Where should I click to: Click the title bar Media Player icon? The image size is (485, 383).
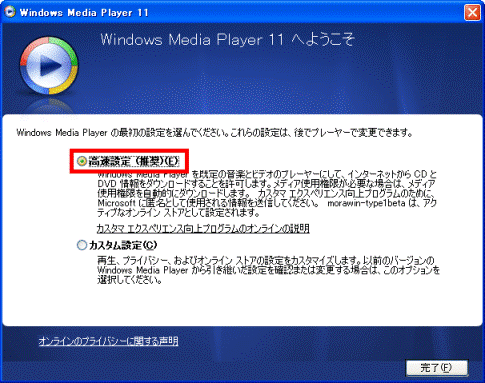tap(10, 12)
